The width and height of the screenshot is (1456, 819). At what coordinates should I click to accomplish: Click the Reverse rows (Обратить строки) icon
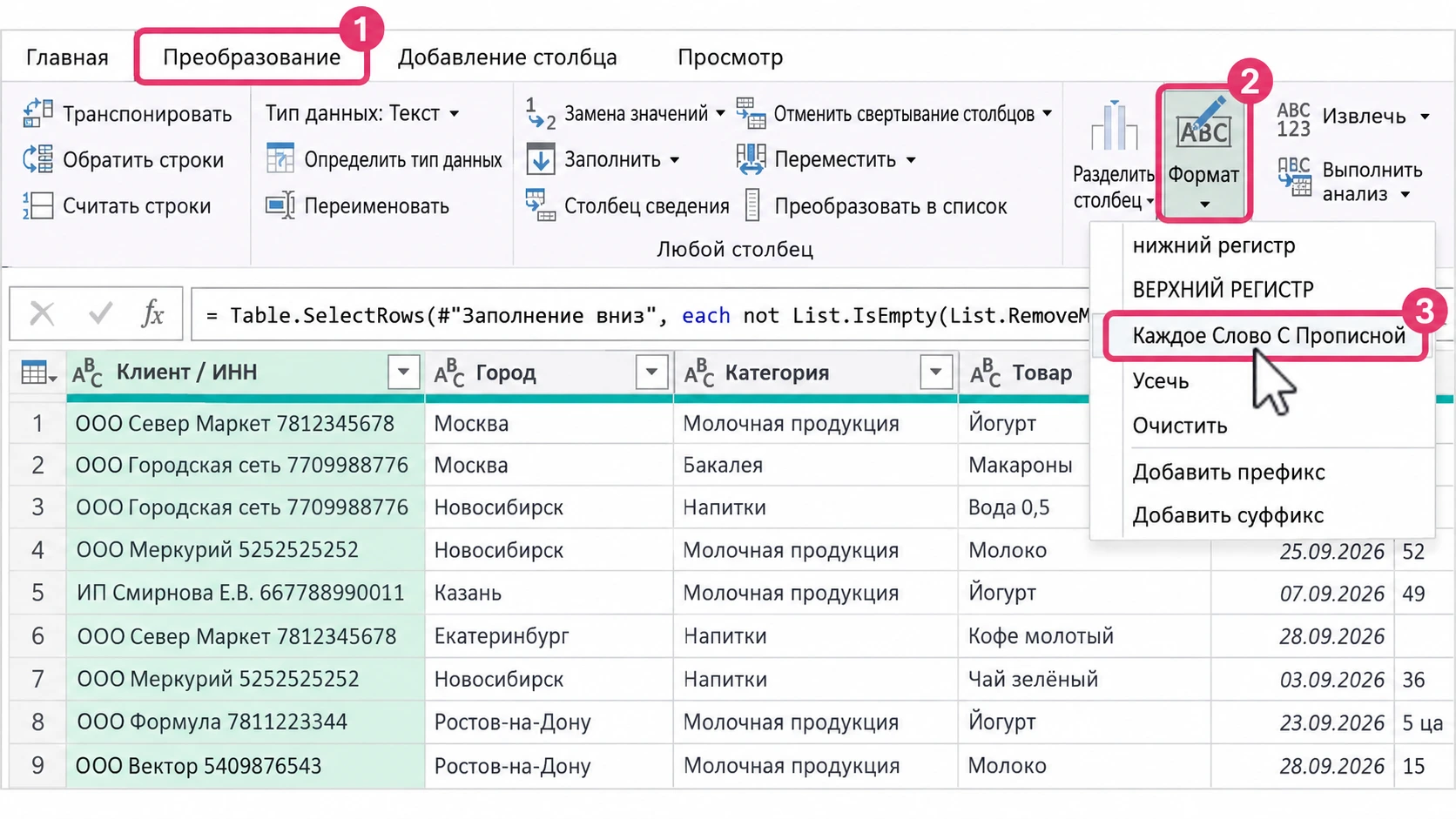click(37, 159)
